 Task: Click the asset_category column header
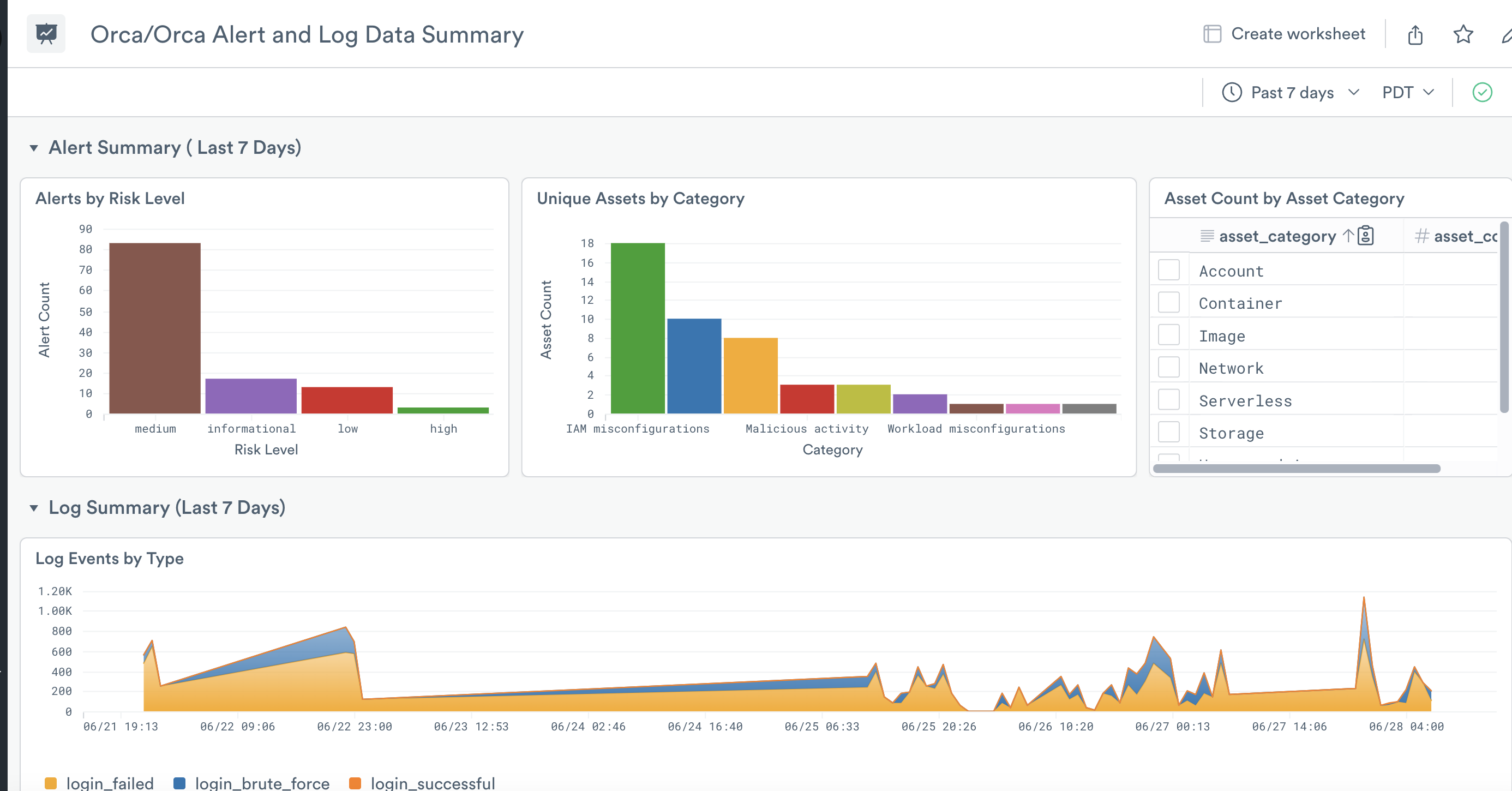[x=1276, y=236]
